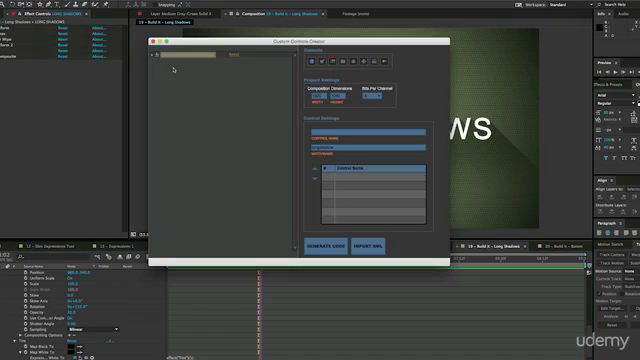This screenshot has height=360, width=640.
Task: Click the IMPORT XML button
Action: pos(368,246)
